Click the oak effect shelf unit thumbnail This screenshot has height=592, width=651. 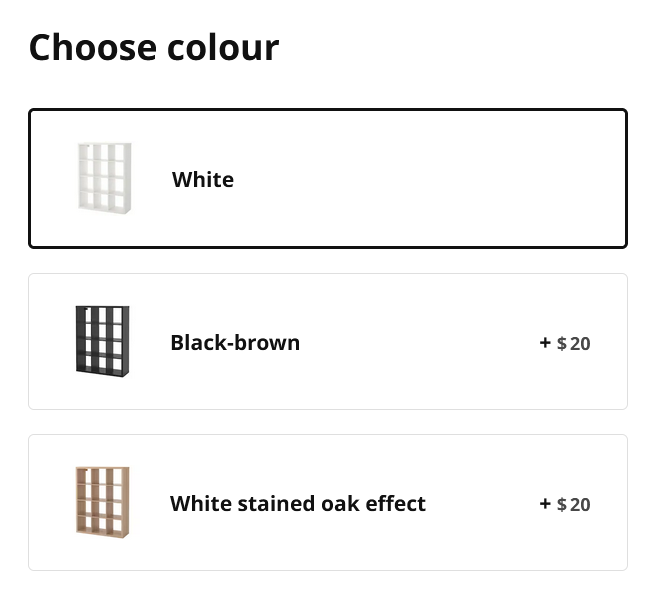[103, 501]
